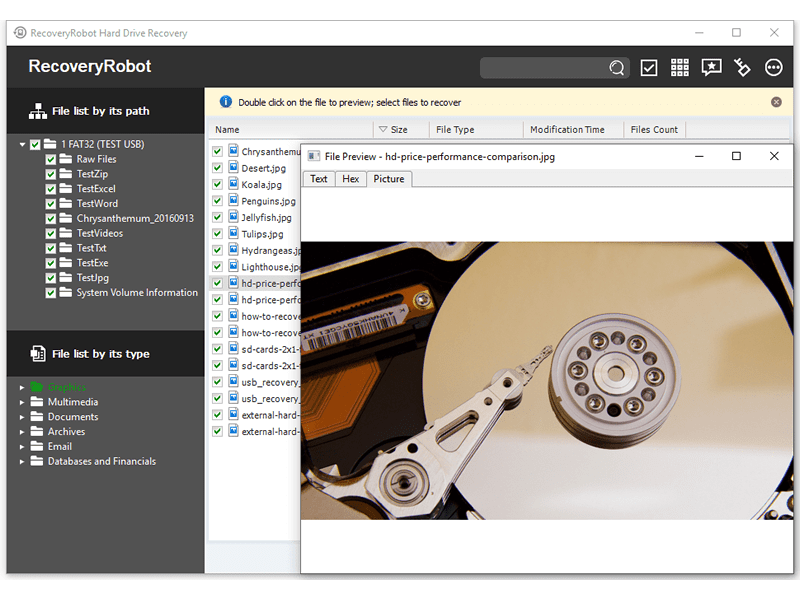The image size is (800, 600).
Task: Click the File list by its path tree icon
Action: 38,111
